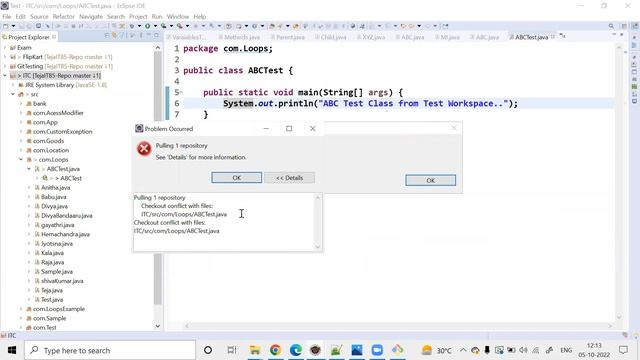Viewport: 640px width, 360px height.
Task: Switch to the ABCTest.java editor tab
Action: (x=531, y=37)
